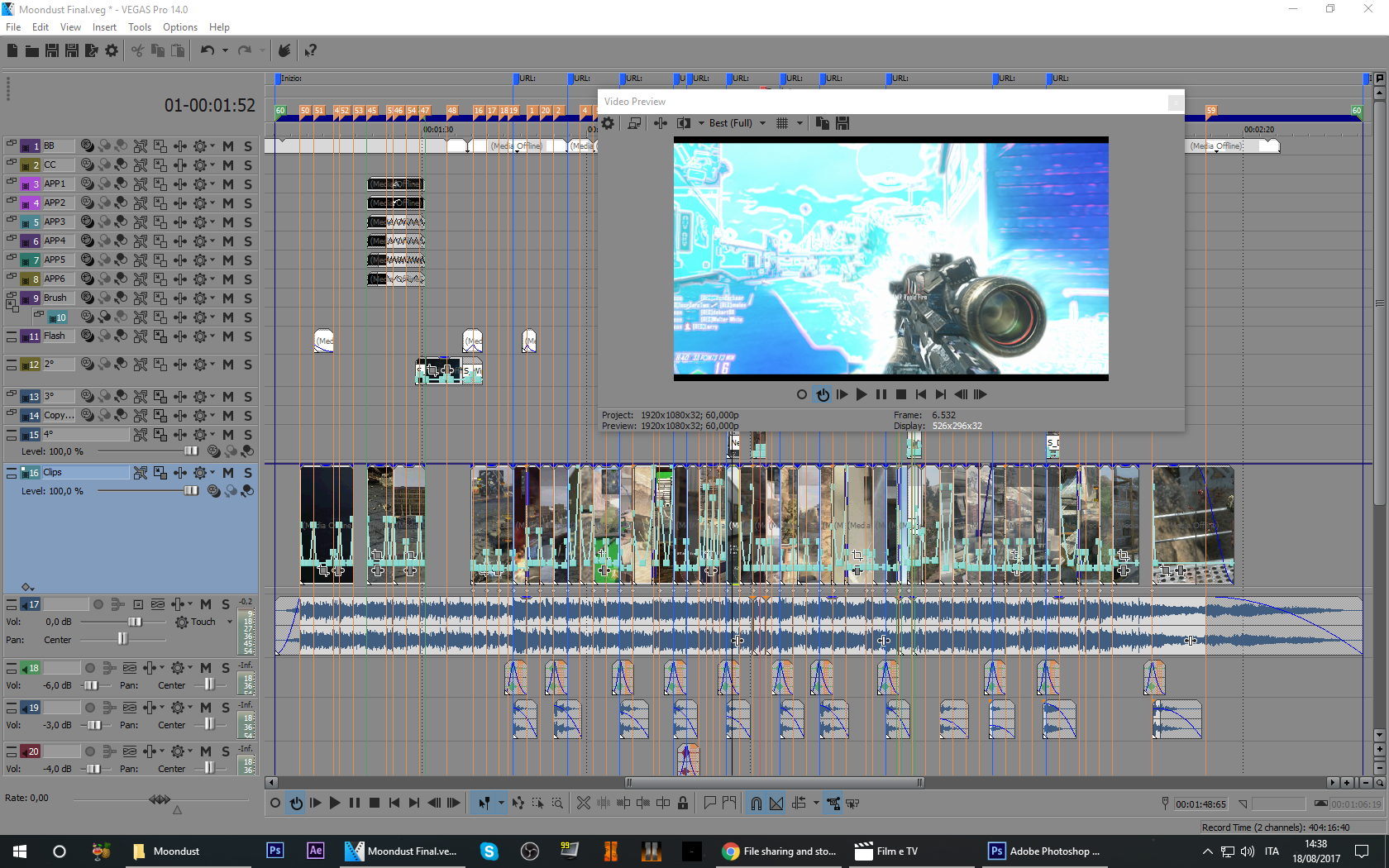The image size is (1389, 868).
Task: Open the Options menu
Action: pos(180,27)
